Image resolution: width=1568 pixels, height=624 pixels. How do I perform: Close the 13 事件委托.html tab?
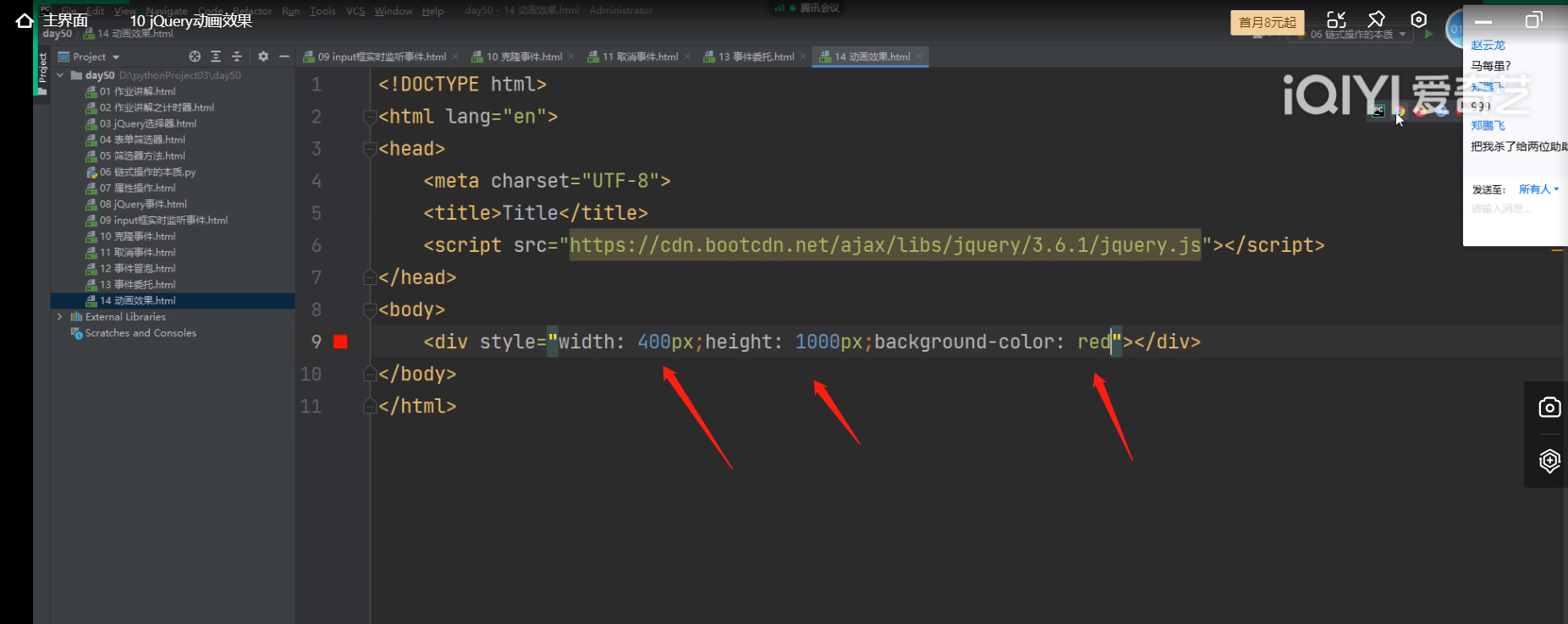pyautogui.click(x=803, y=57)
